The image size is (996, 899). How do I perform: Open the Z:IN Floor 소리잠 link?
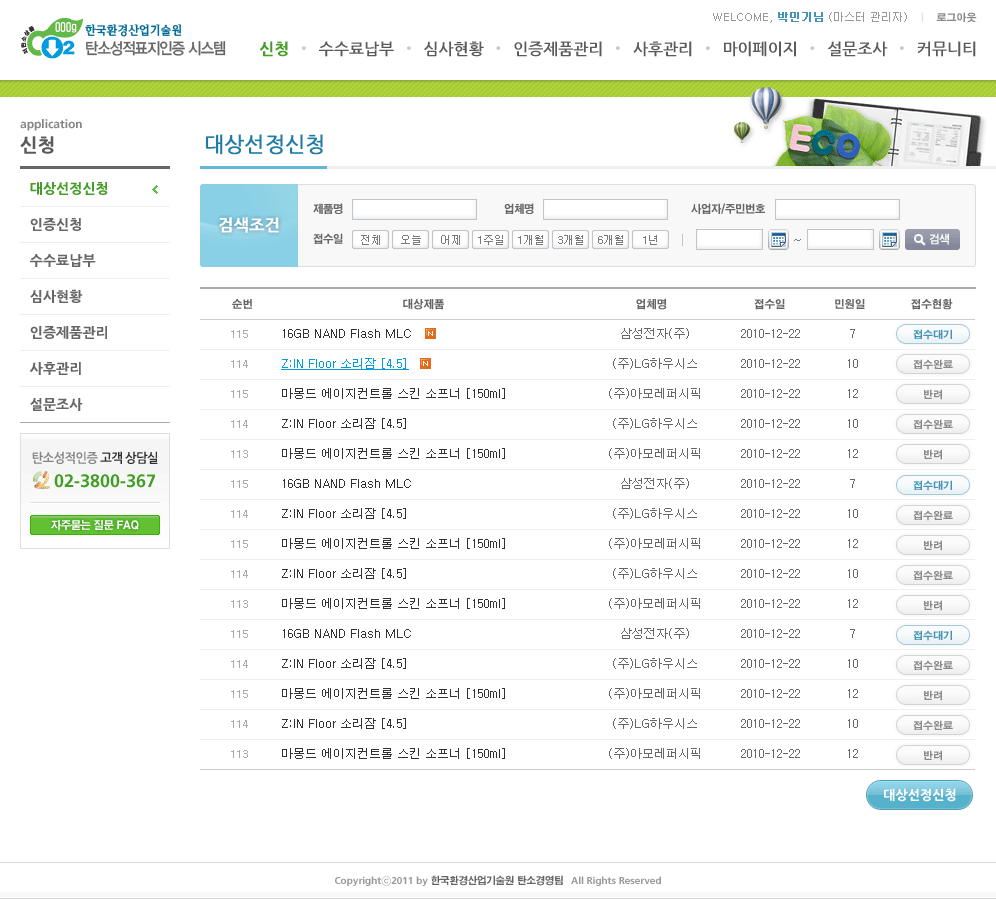[x=344, y=364]
